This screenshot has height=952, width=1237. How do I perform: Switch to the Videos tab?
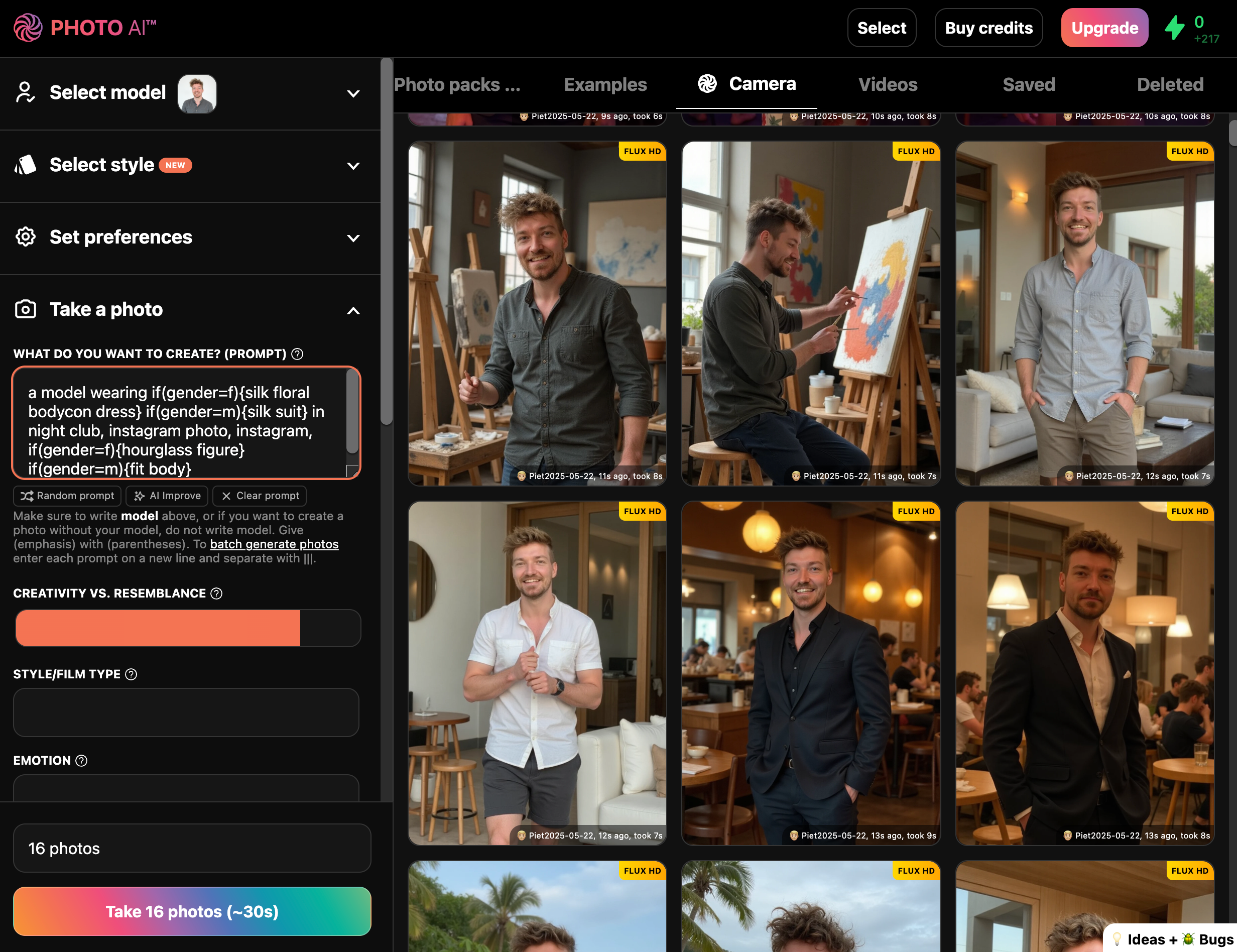tap(888, 84)
